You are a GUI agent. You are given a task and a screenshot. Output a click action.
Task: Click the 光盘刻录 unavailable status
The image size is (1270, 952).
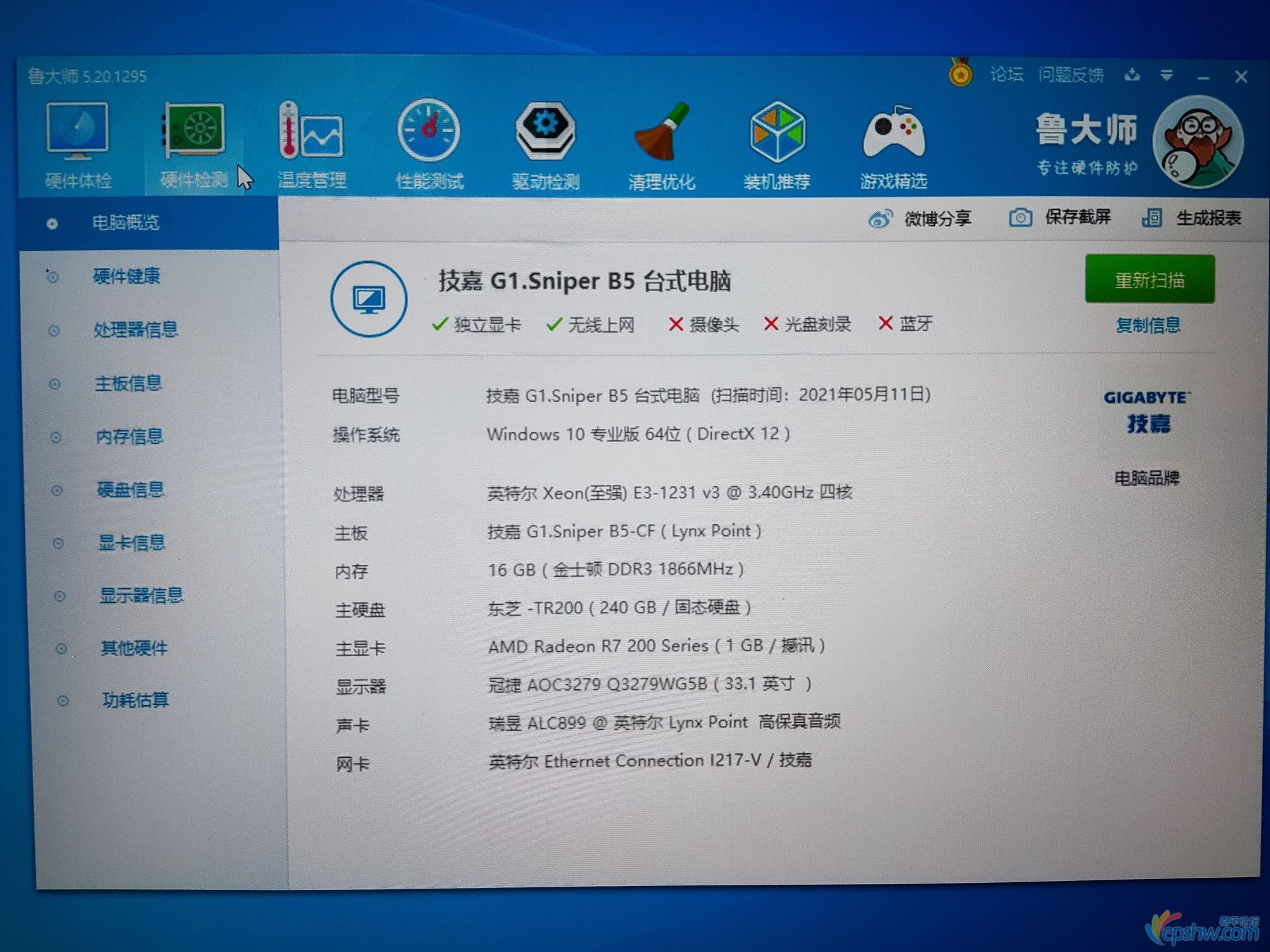pos(807,324)
